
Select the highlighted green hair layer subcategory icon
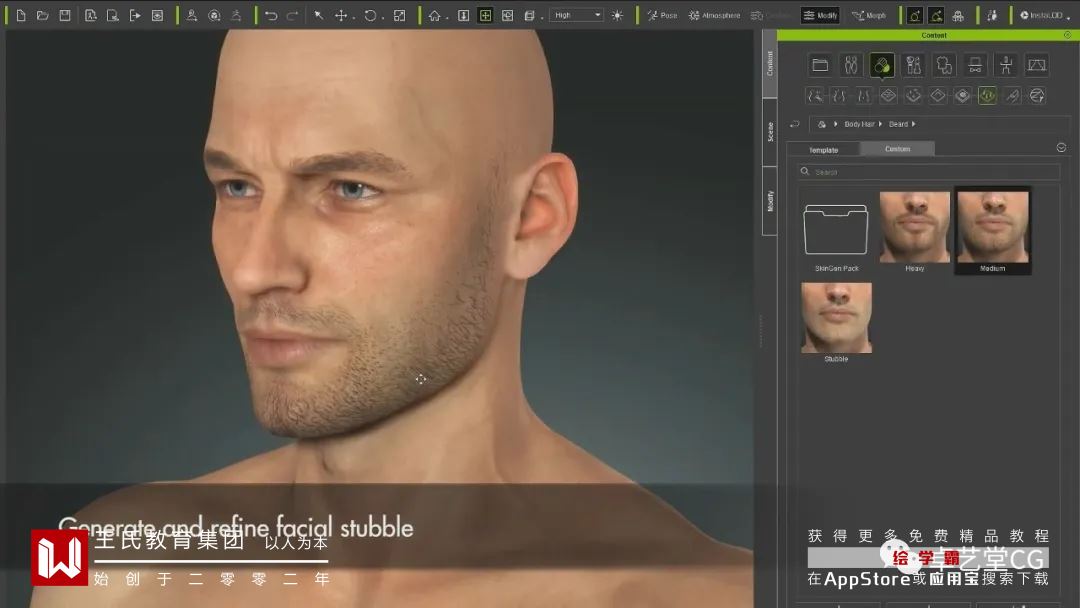pyautogui.click(x=987, y=96)
